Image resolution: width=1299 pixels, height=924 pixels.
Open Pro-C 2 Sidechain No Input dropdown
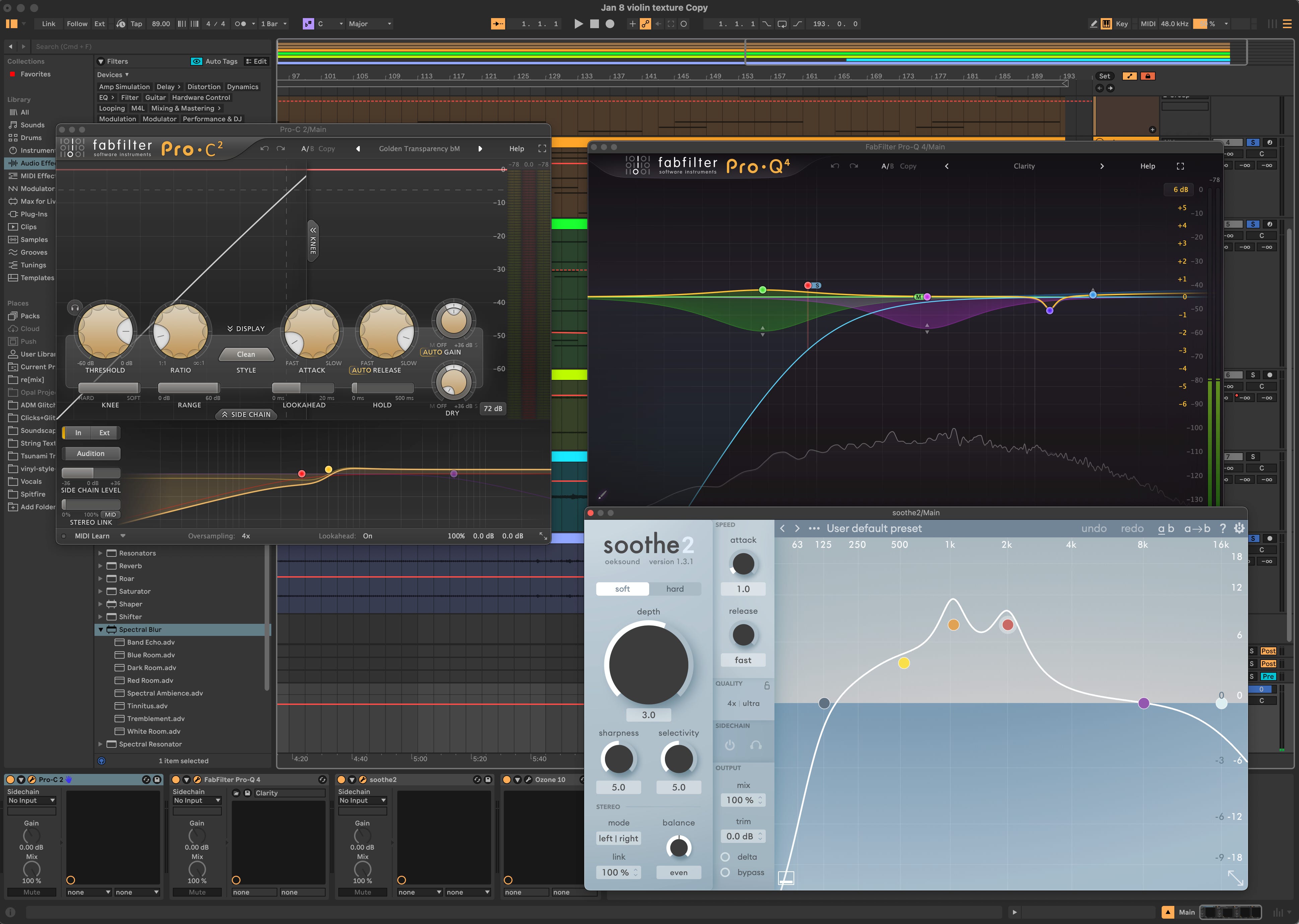point(31,800)
